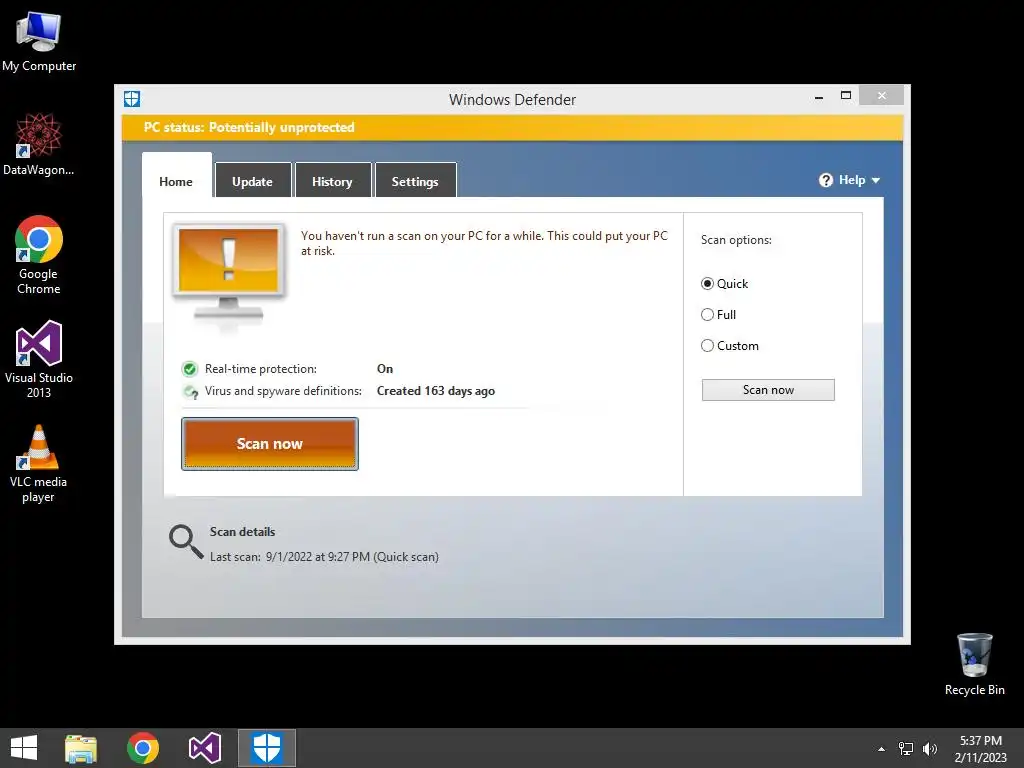Open the Windows Start button
1024x768 pixels.
(x=24, y=748)
